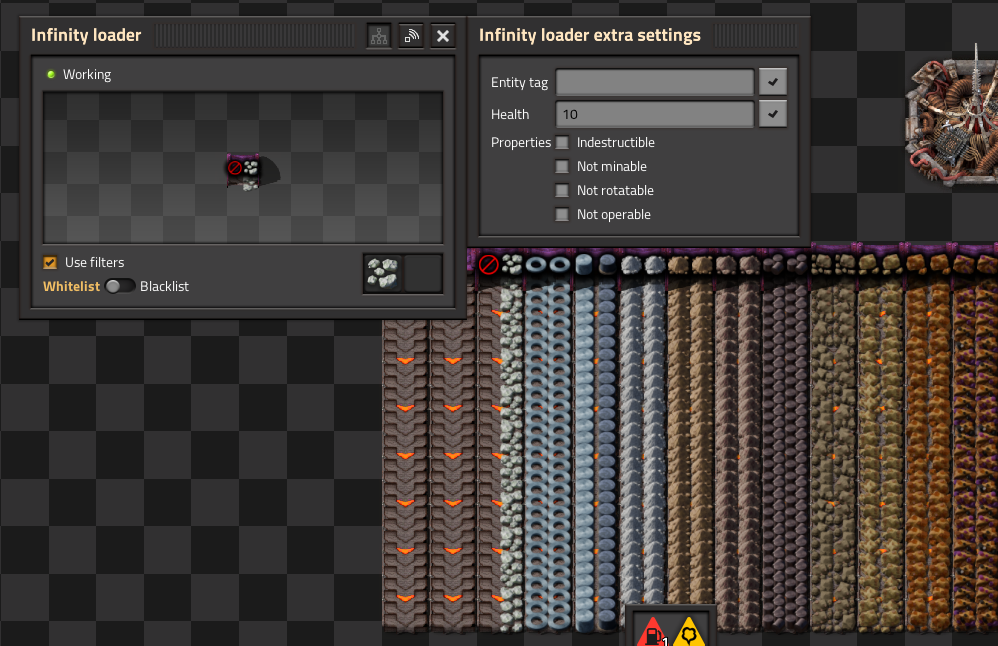The height and width of the screenshot is (646, 998).
Task: Confirm the Entity tag with checkmark button
Action: 772,82
